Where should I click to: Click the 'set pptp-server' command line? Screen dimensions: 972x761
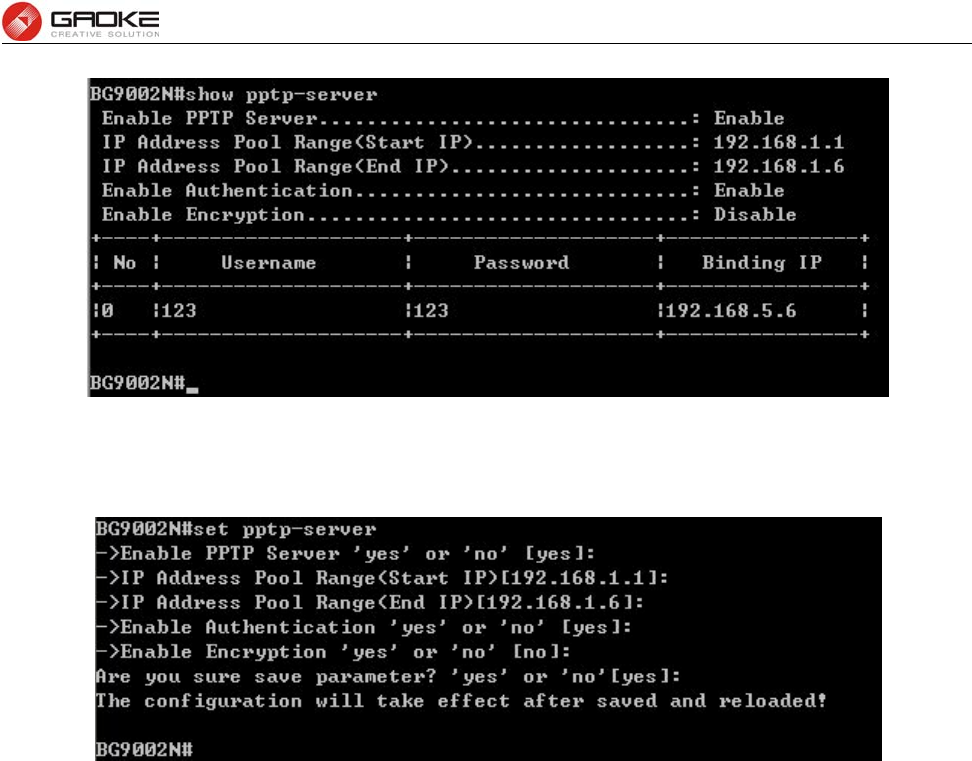(x=236, y=529)
